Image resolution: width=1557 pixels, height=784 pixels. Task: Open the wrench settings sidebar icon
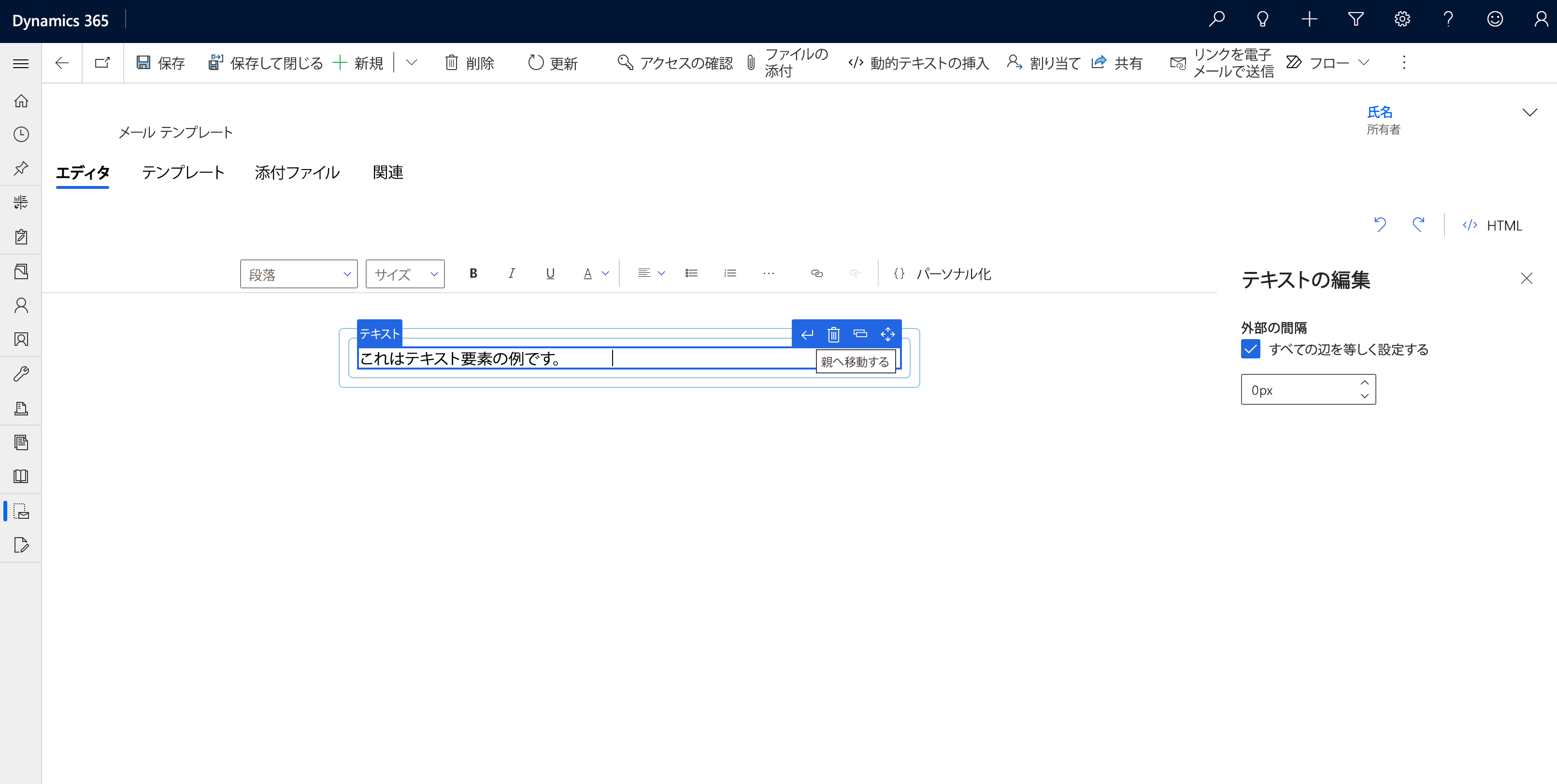tap(21, 374)
